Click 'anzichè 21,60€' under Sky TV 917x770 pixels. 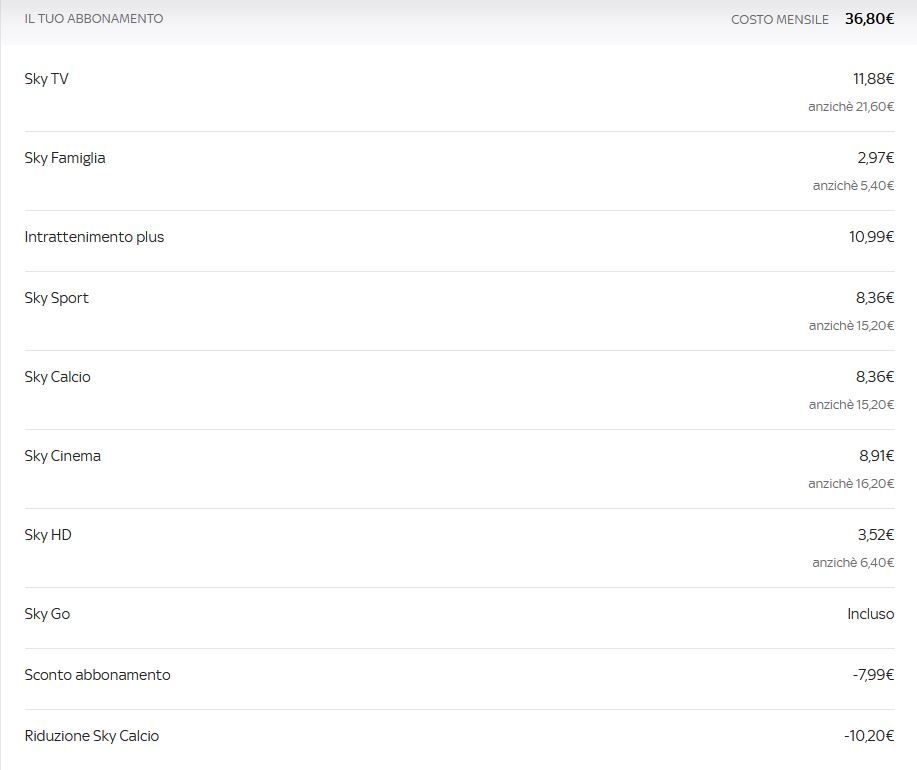[x=851, y=106]
